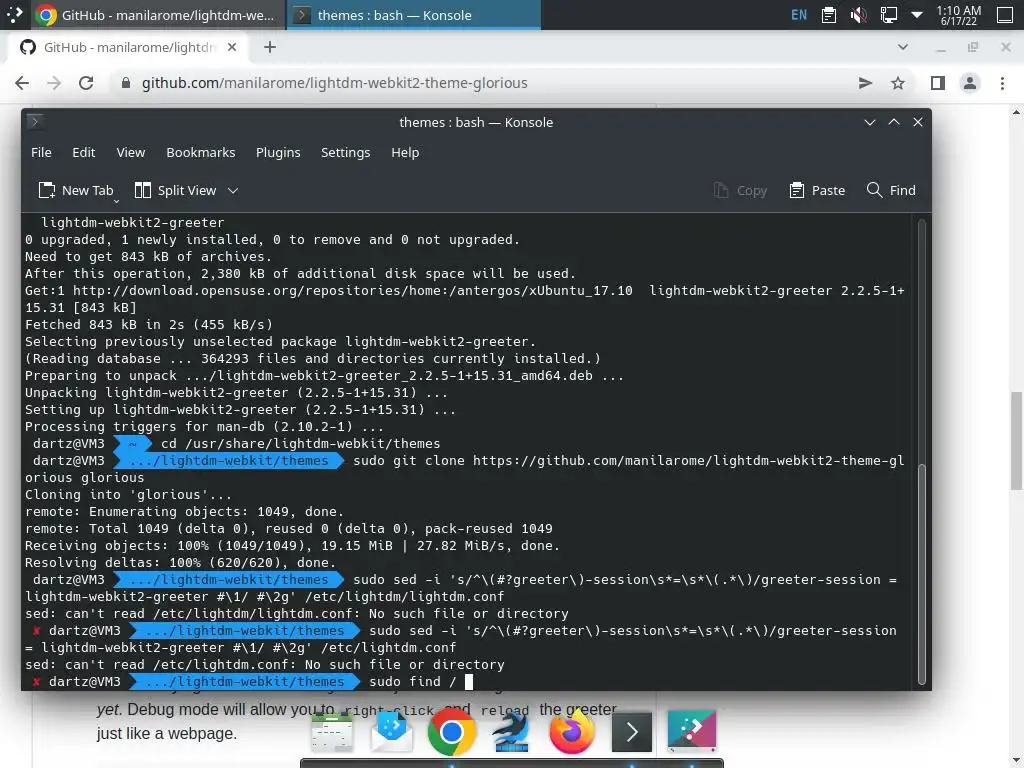This screenshot has height=768, width=1024.
Task: Open the Plasma desktop icon in dock
Action: (x=692, y=731)
